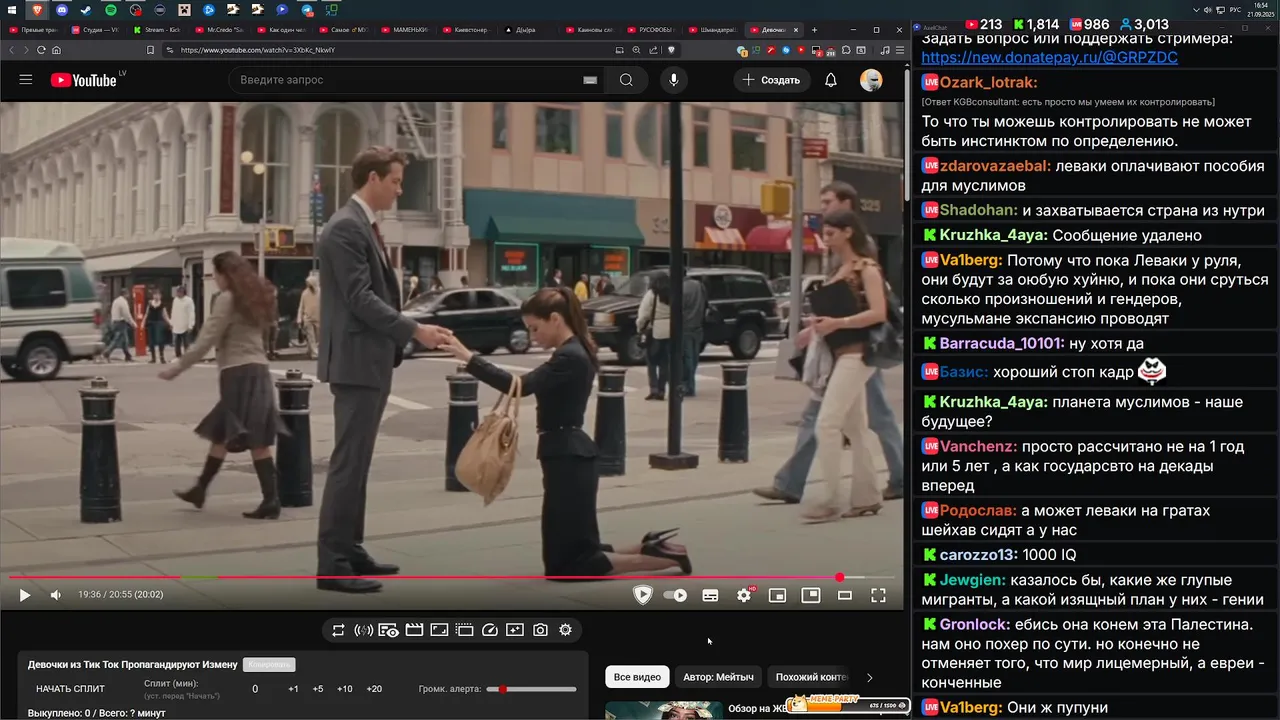The image size is (1280, 720).
Task: Click the grey Копировать copy button
Action: click(268, 665)
